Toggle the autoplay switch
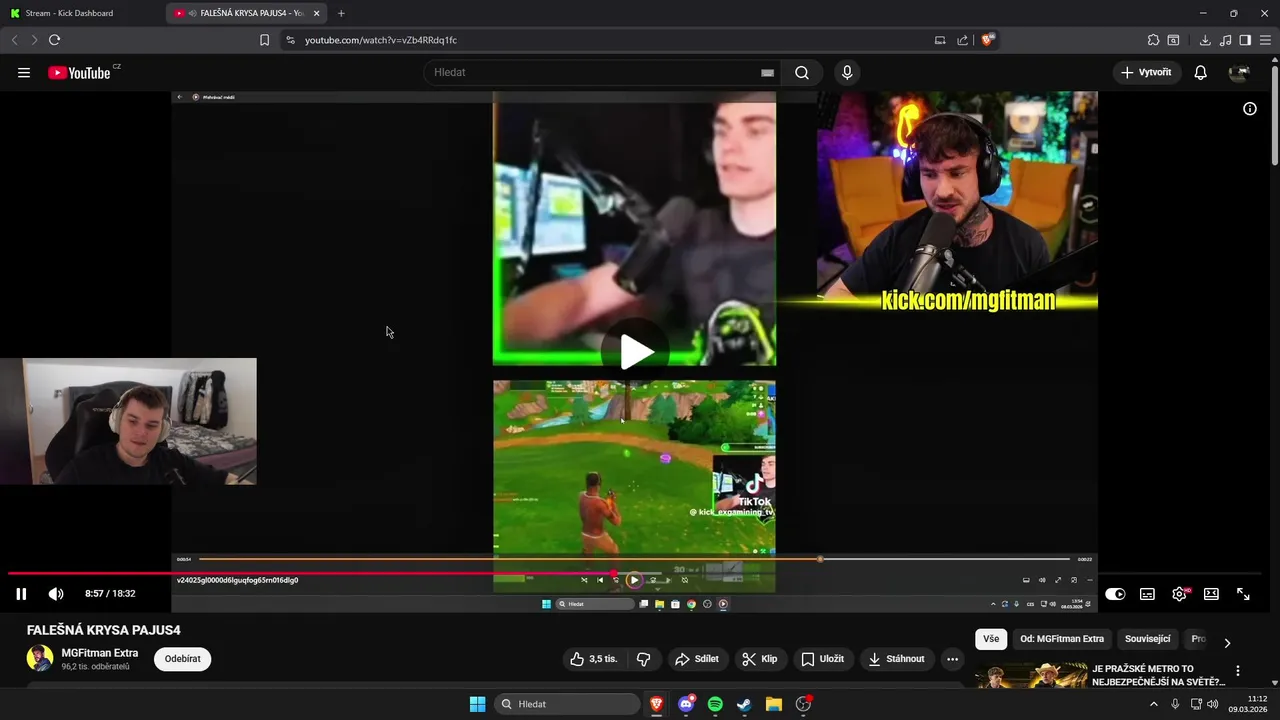 [1115, 594]
